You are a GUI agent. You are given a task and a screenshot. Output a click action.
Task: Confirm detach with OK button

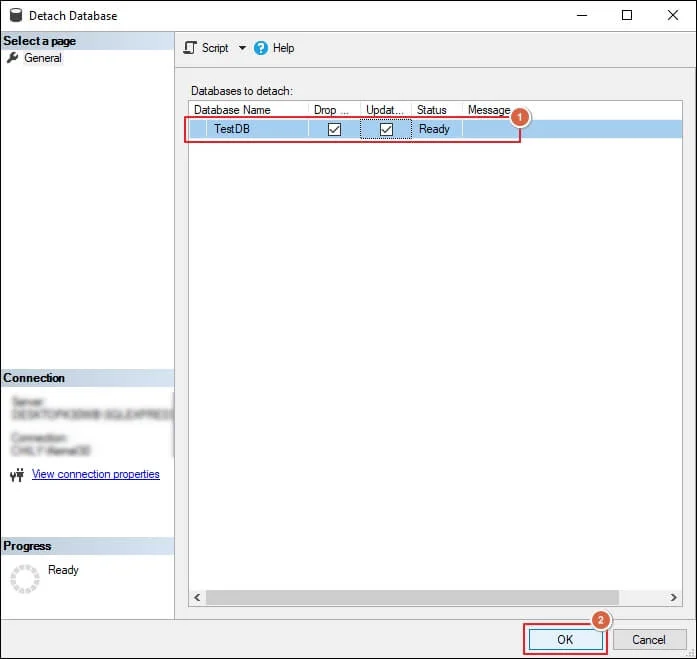pos(565,639)
